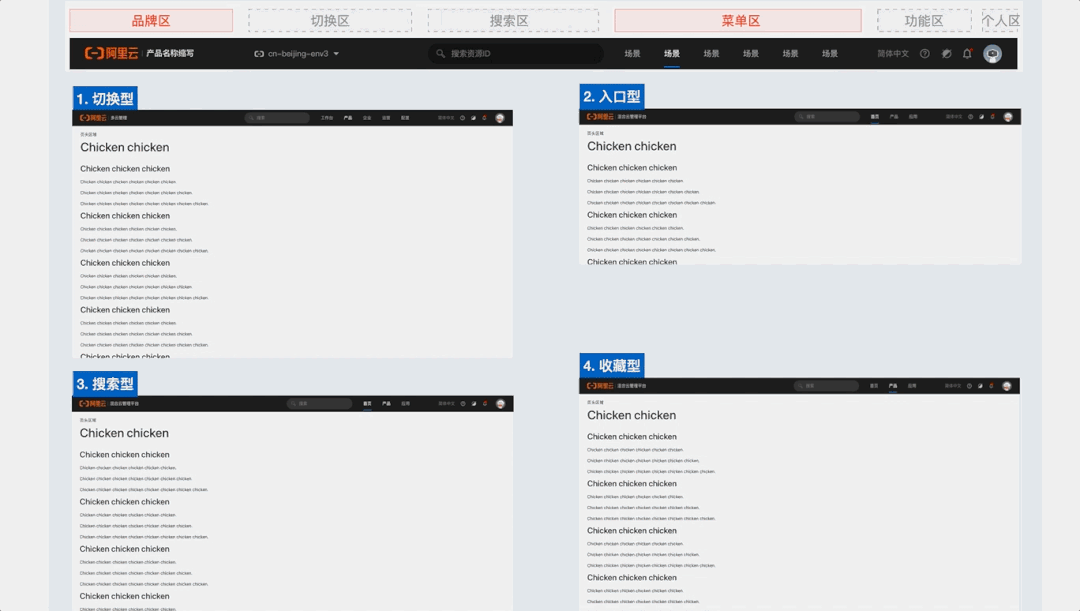Open user avatar in the top navbar
The width and height of the screenshot is (1080, 611).
click(x=992, y=54)
